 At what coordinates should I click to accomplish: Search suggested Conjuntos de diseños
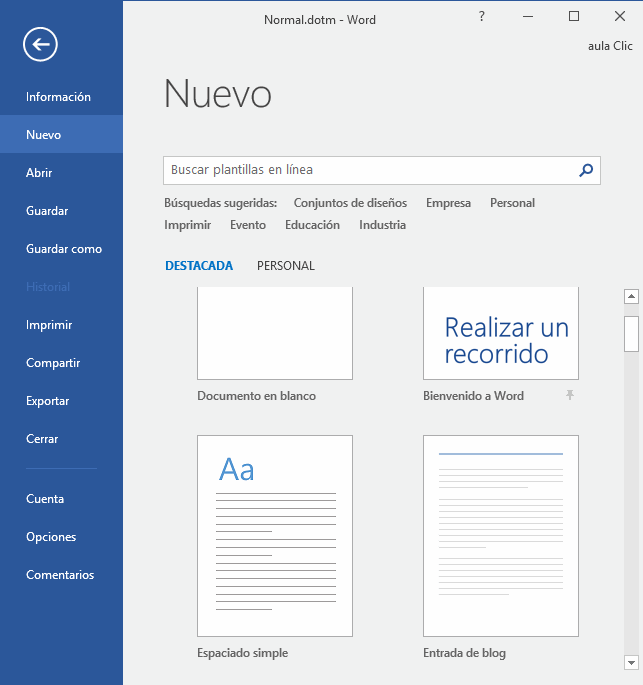pos(350,203)
